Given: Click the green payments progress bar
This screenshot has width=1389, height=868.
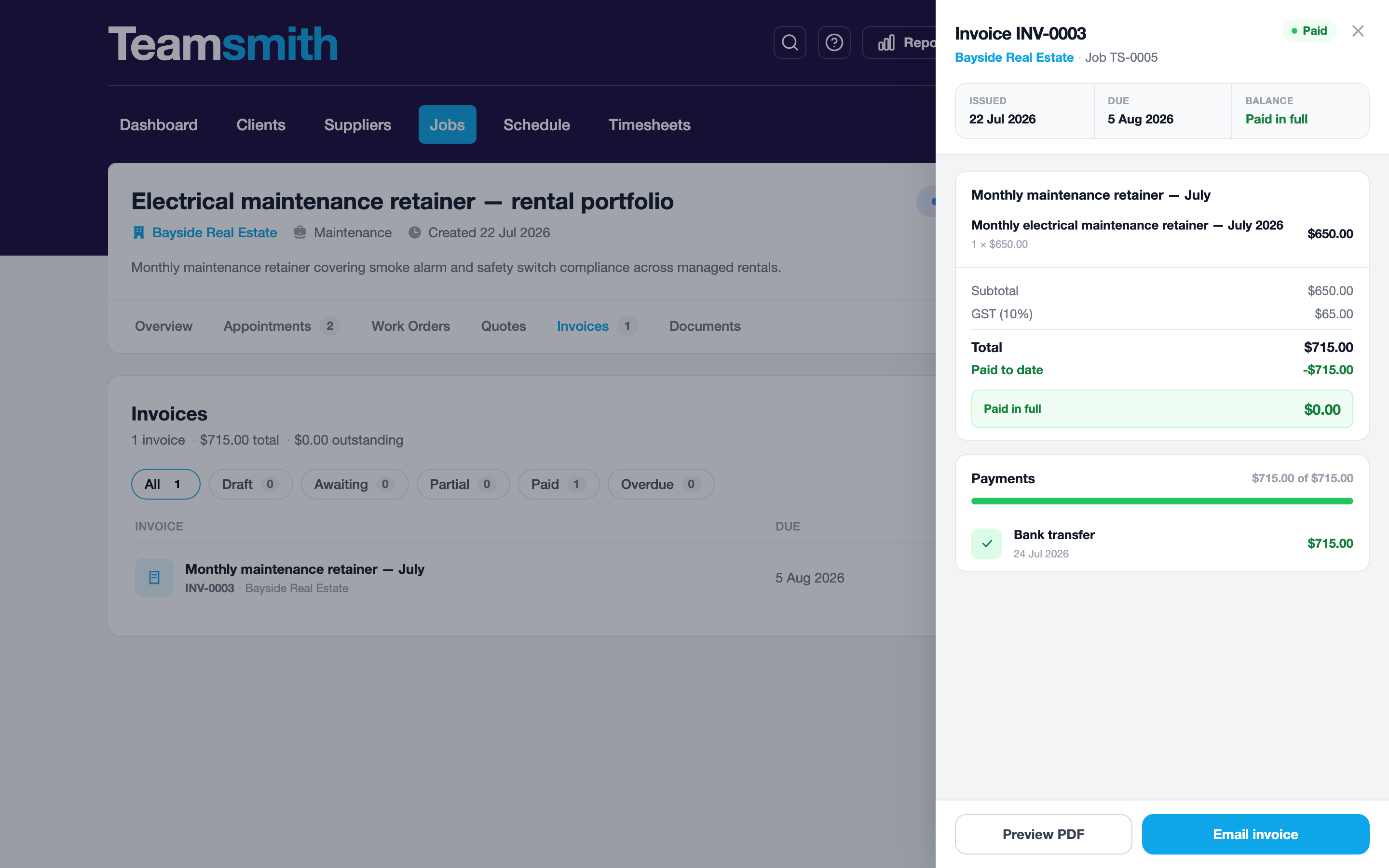Looking at the screenshot, I should tap(1162, 501).
